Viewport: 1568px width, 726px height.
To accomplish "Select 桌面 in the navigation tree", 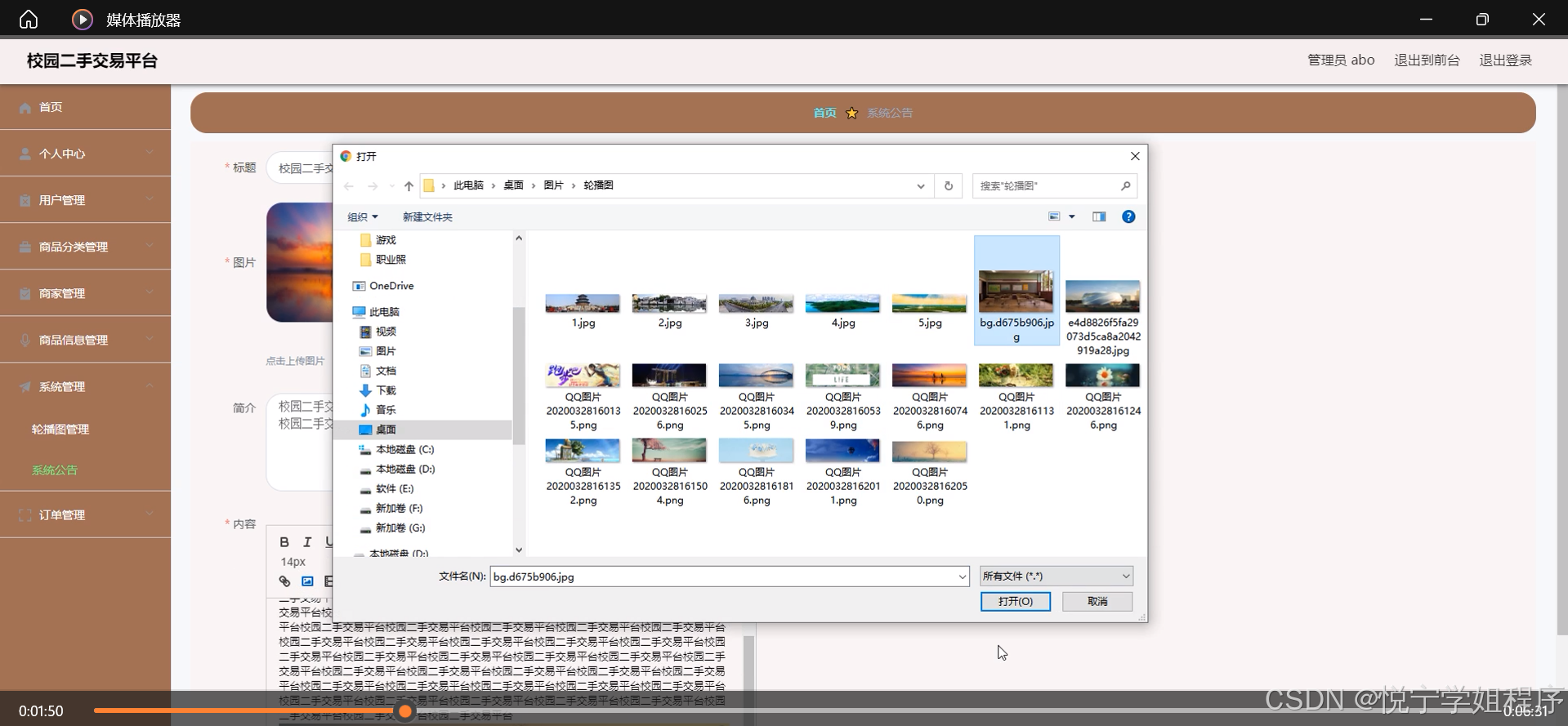I will tap(378, 430).
